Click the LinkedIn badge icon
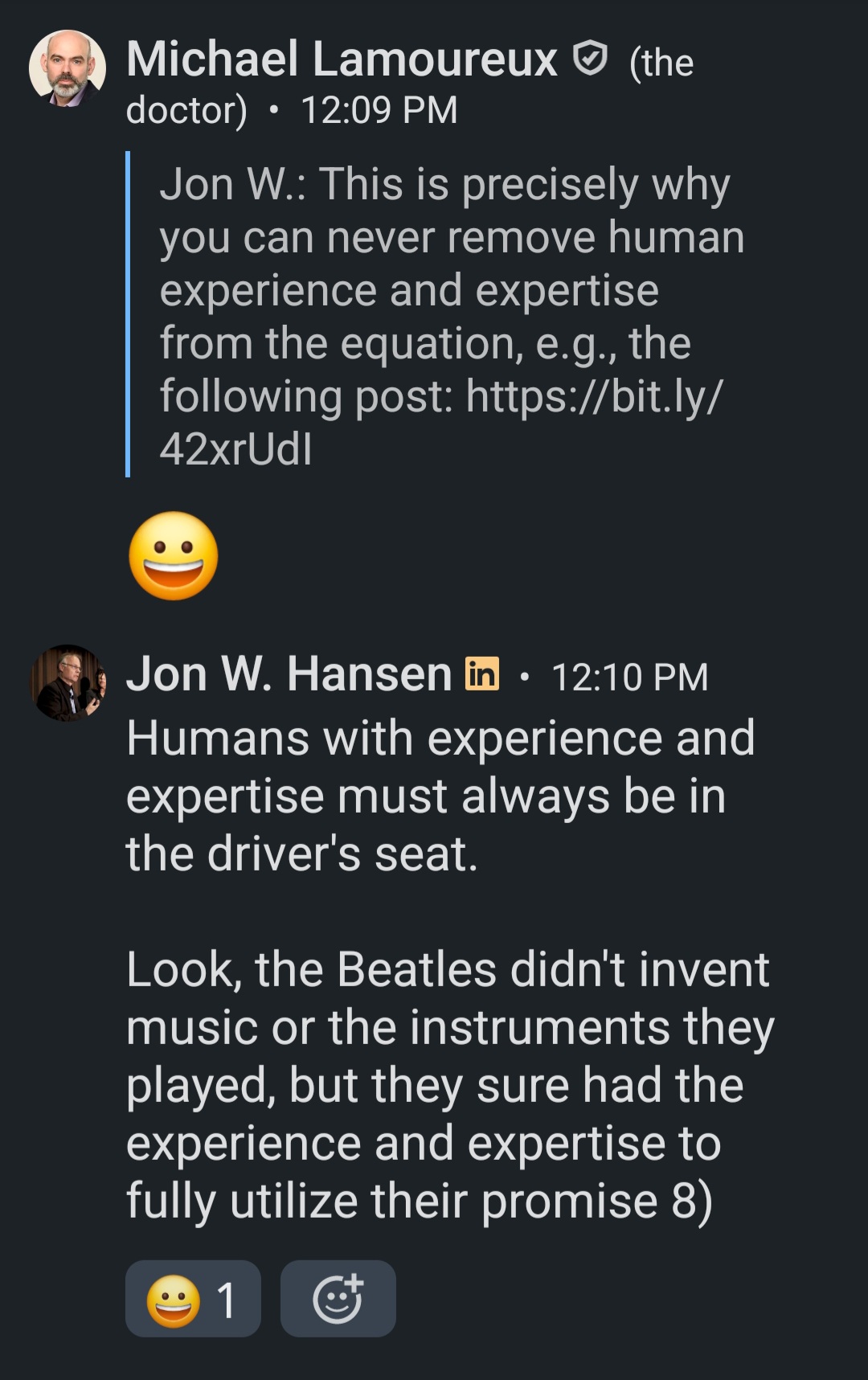The image size is (868, 1380). 482,674
